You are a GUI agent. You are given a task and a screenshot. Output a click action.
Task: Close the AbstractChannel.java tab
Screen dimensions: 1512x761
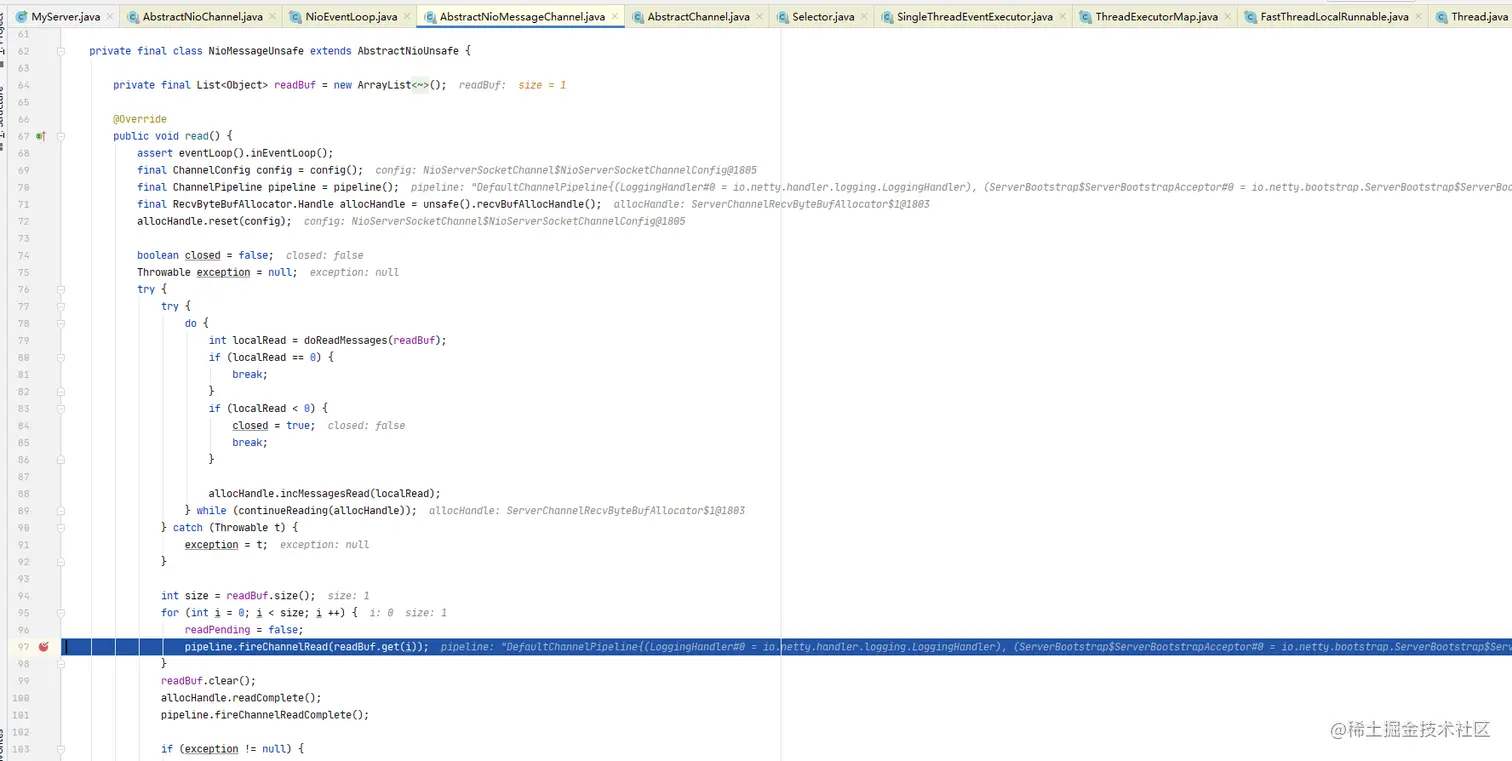760,17
